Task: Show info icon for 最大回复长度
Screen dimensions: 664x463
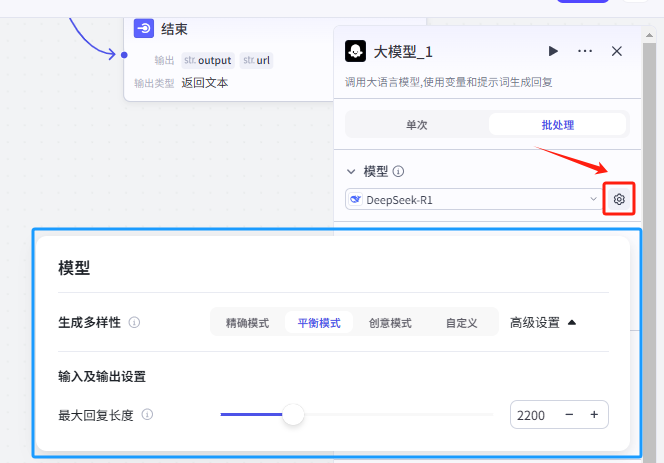Action: [147, 415]
